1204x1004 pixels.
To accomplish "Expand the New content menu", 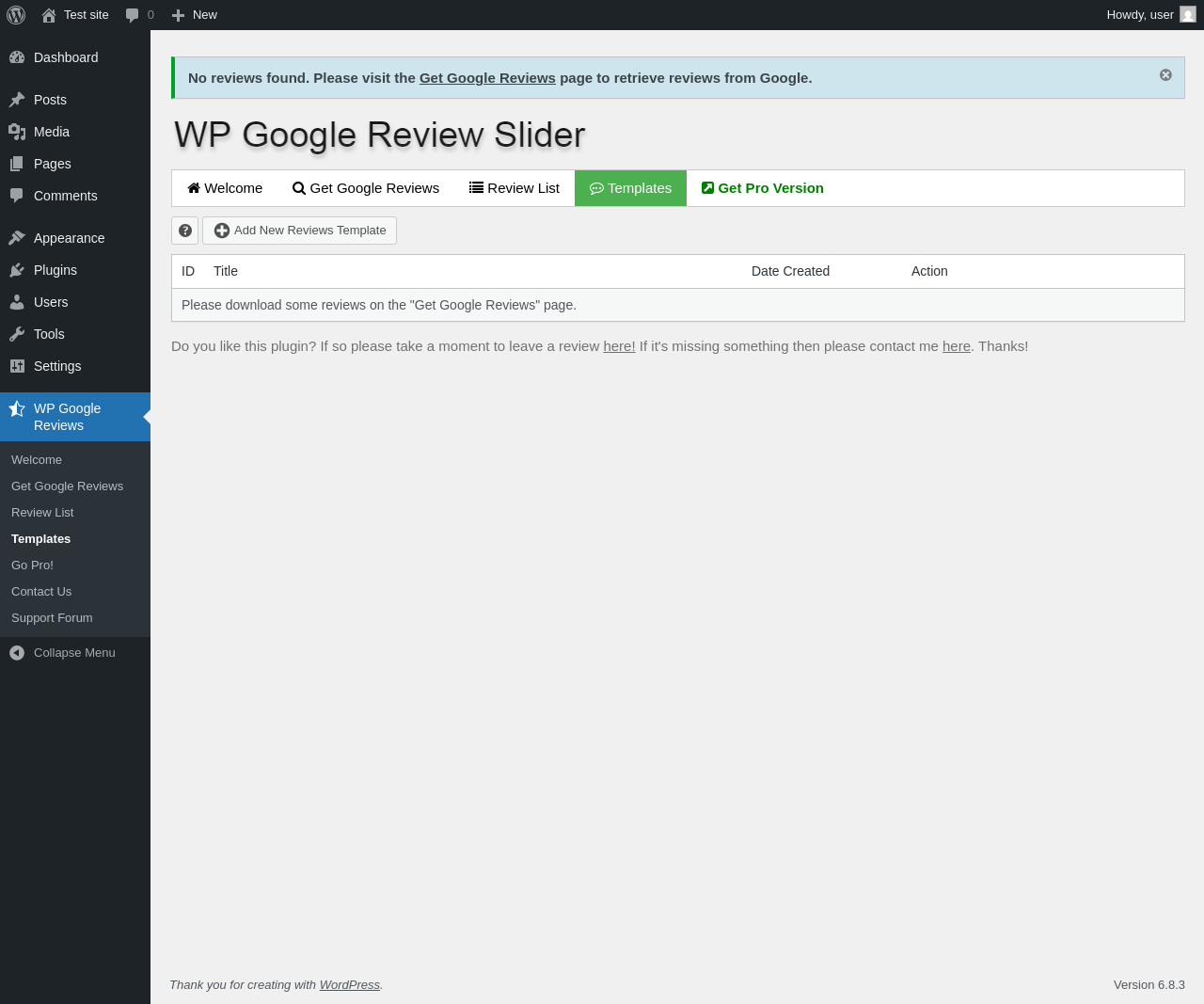I will click(195, 15).
